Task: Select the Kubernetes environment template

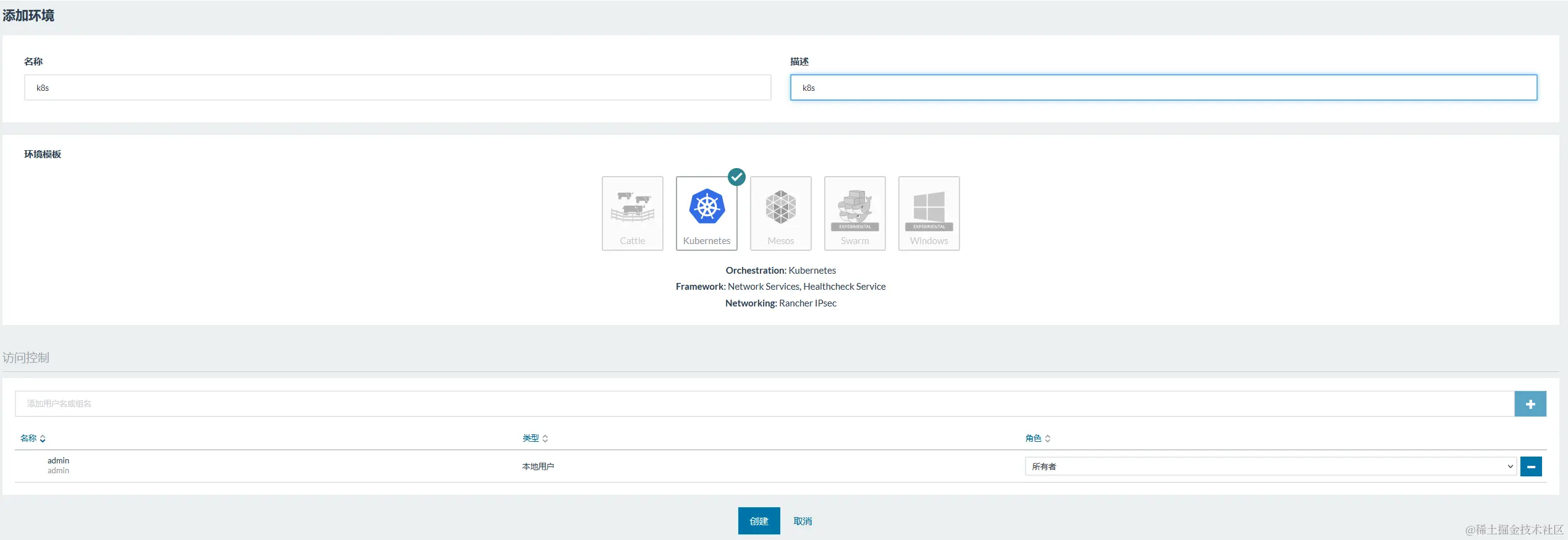Action: (x=707, y=213)
